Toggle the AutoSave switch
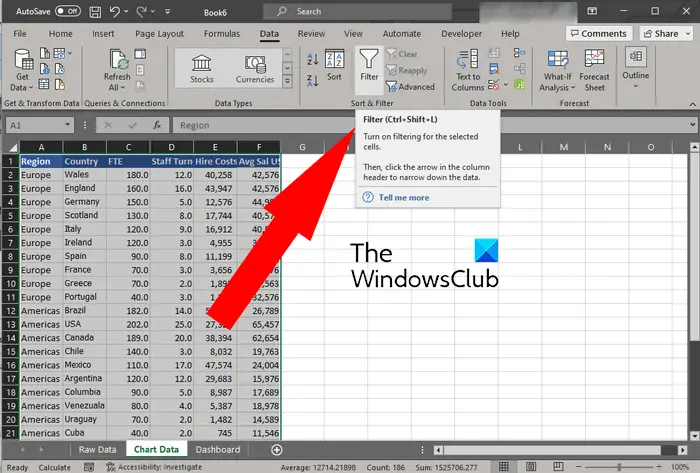Viewport: 700px width, 473px height. pos(68,11)
